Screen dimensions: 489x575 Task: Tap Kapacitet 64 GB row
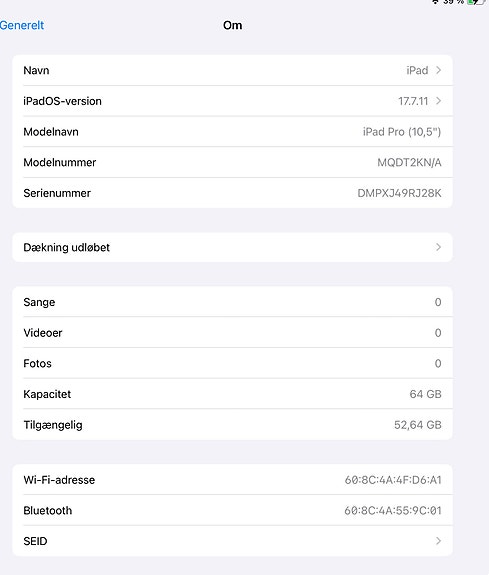click(232, 394)
